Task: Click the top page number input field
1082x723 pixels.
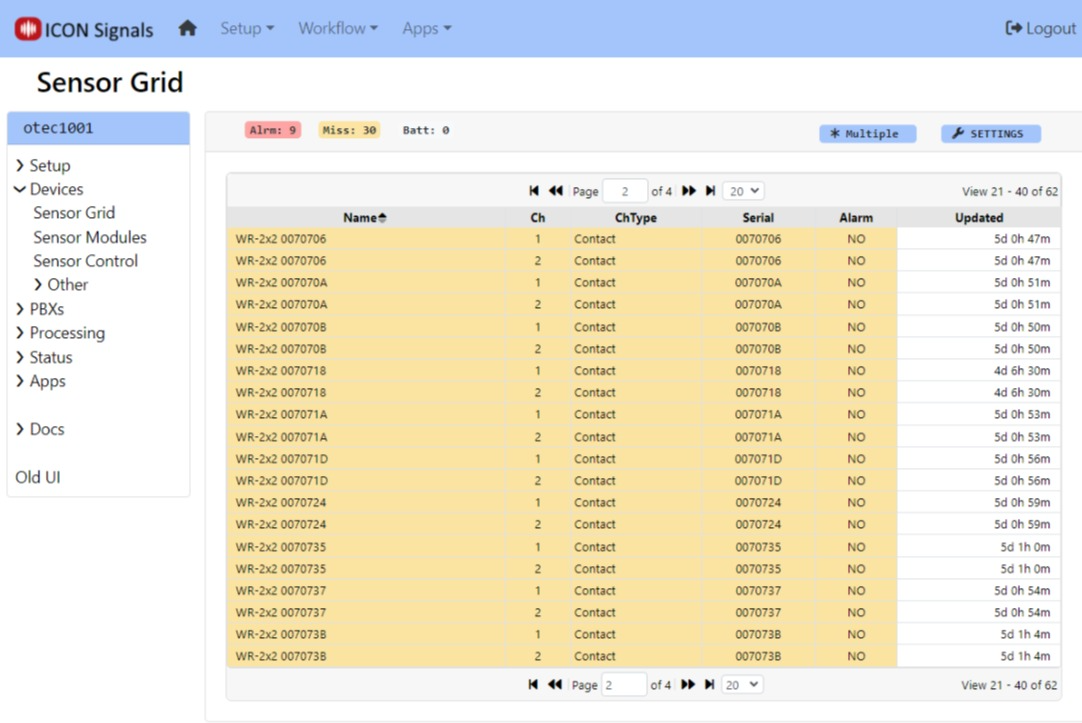Action: [625, 191]
